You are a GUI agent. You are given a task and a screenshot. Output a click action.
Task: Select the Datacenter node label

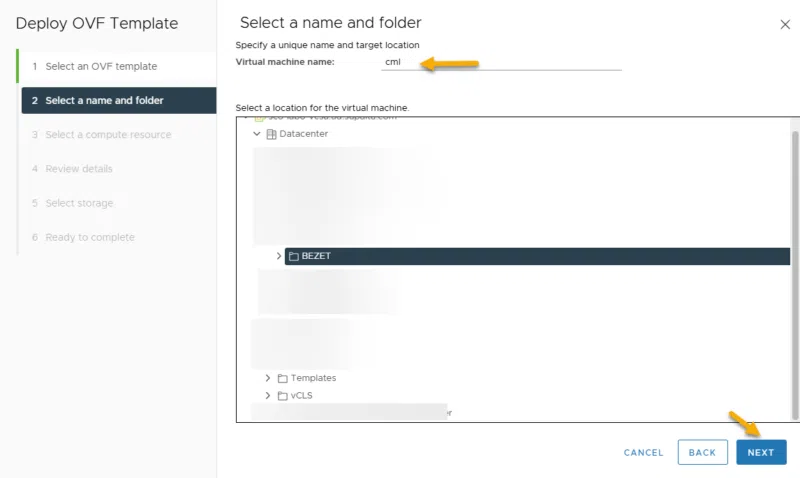coord(304,134)
